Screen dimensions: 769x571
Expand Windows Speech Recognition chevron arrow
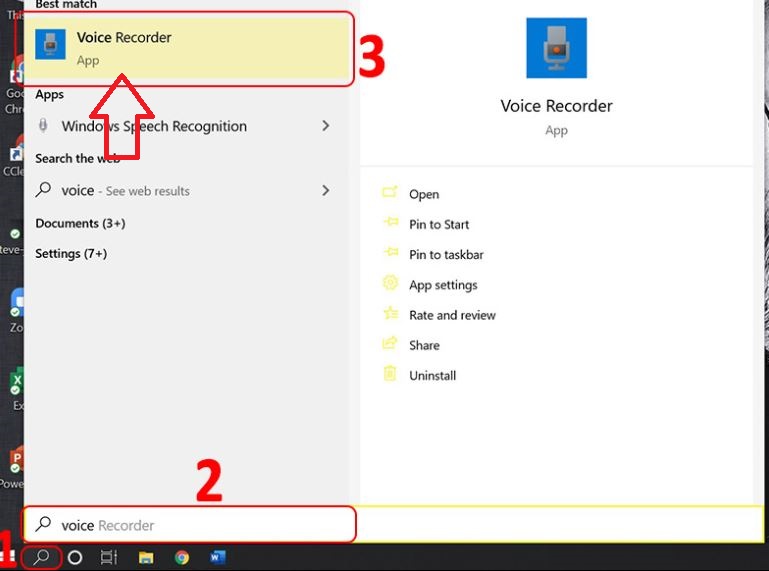point(326,126)
